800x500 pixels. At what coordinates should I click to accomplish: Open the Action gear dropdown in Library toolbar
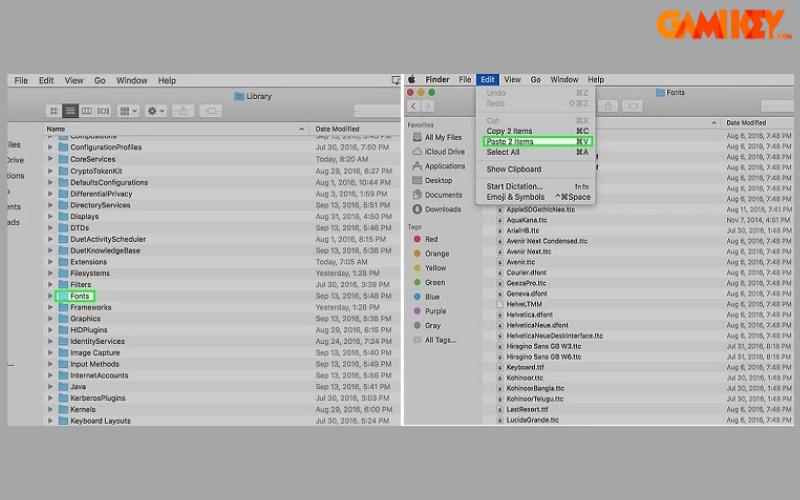[x=156, y=110]
